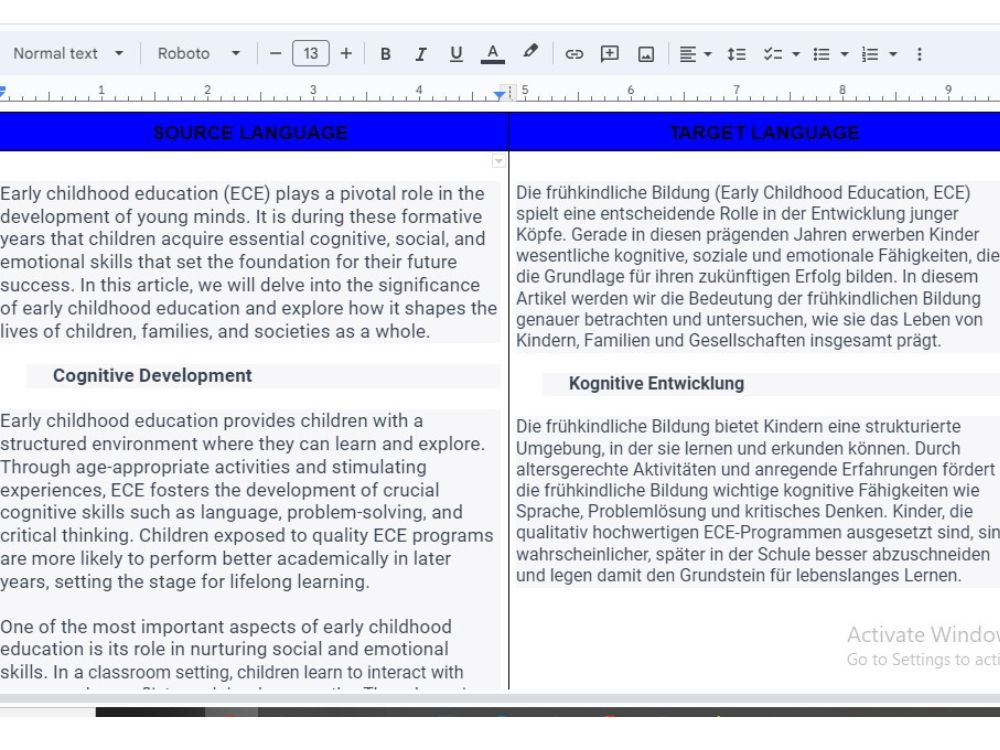Click the SOURCE LANGUAGE header cell
The height and width of the screenshot is (750, 1000).
254,132
